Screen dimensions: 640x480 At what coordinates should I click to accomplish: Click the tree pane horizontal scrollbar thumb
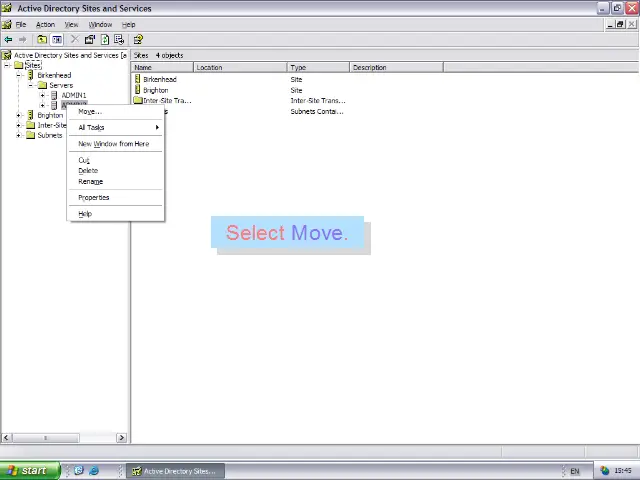pyautogui.click(x=45, y=438)
